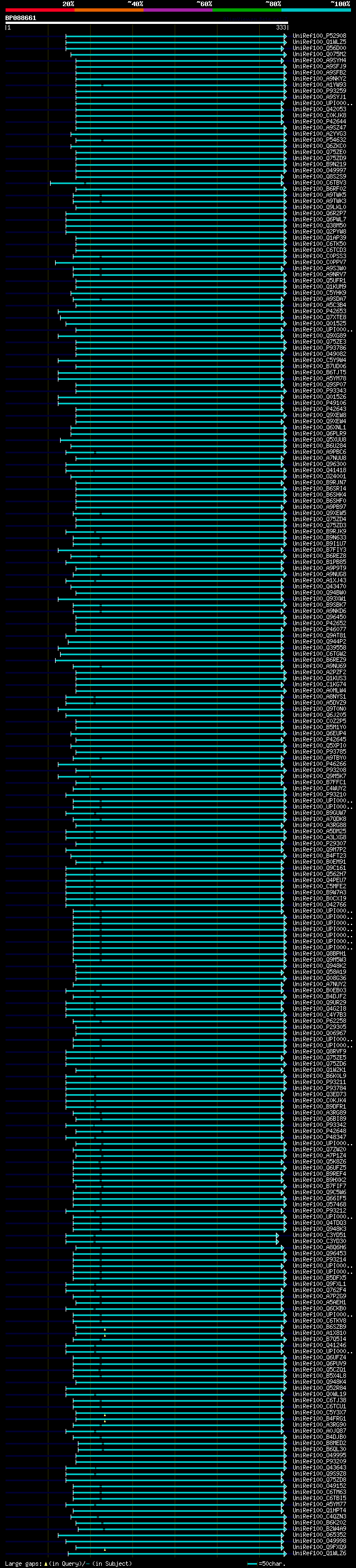Screen dimensions: 356x1568
Task: Click the UniRef100_P93259 label
Action: click(x=319, y=91)
